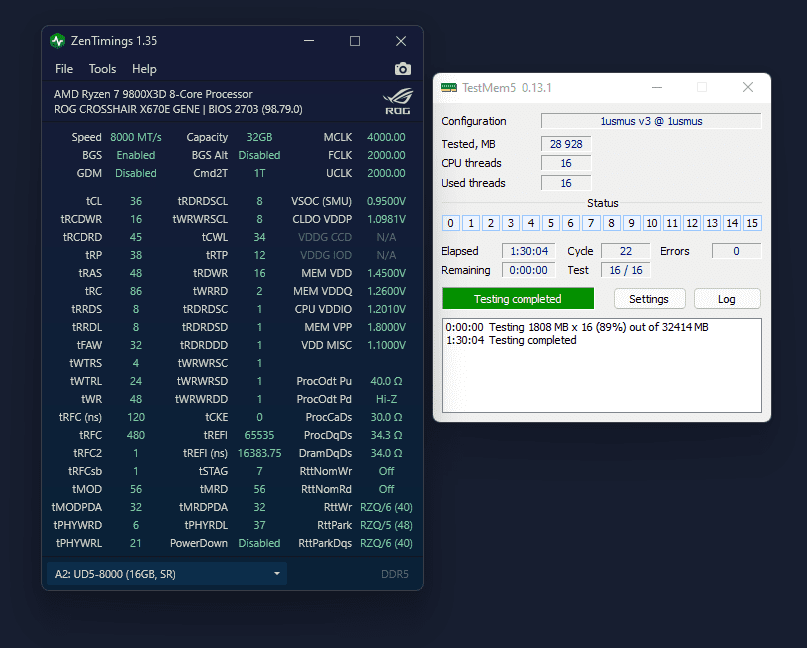Take a screenshot with the ZenTimings camera icon
The height and width of the screenshot is (648, 807).
point(402,69)
